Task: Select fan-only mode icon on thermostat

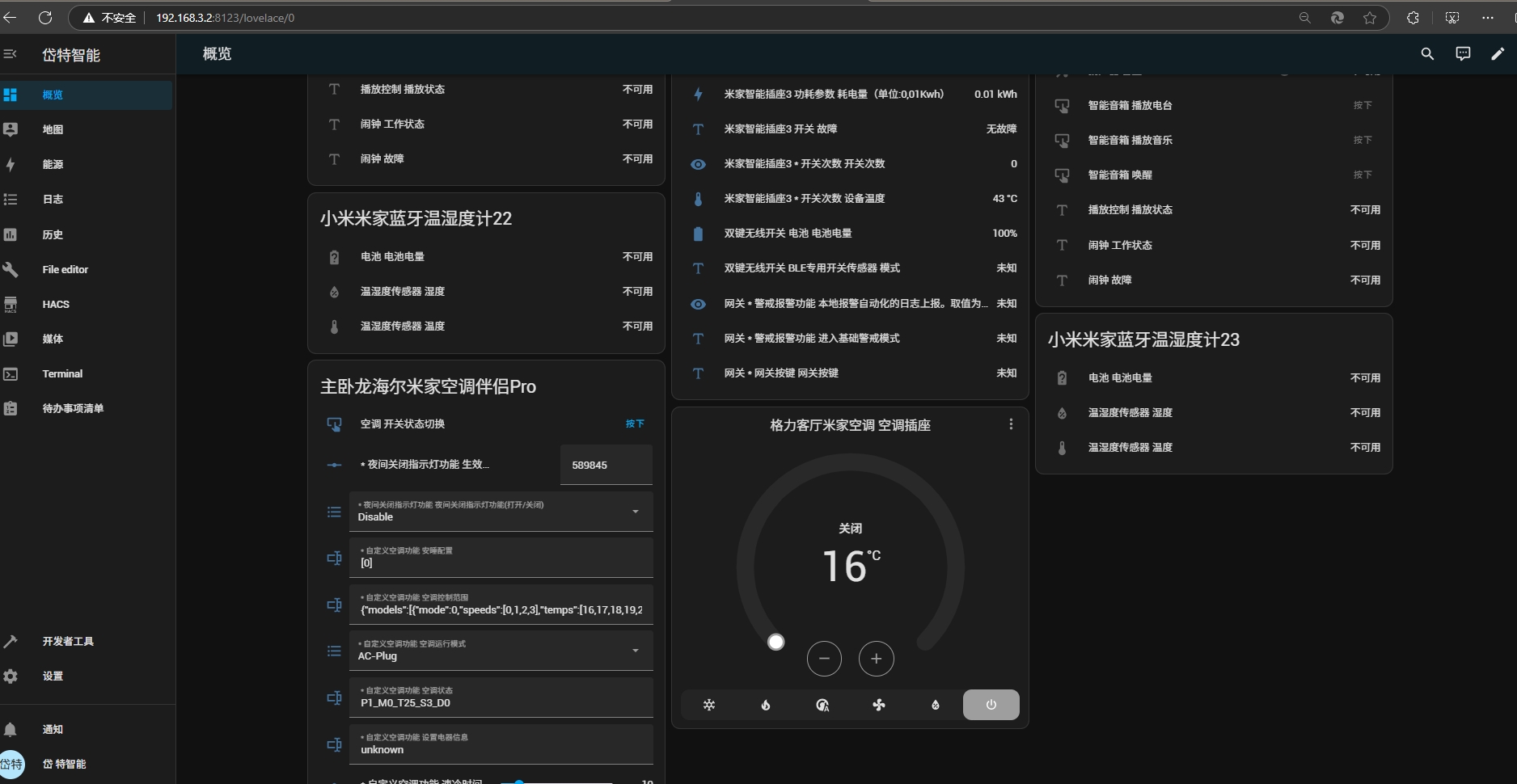Action: (x=878, y=705)
